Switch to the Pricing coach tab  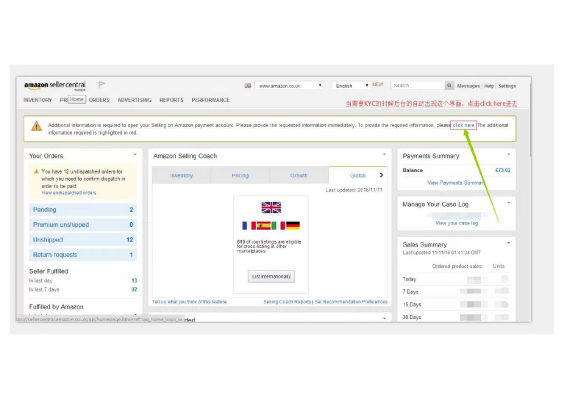pyautogui.click(x=240, y=175)
